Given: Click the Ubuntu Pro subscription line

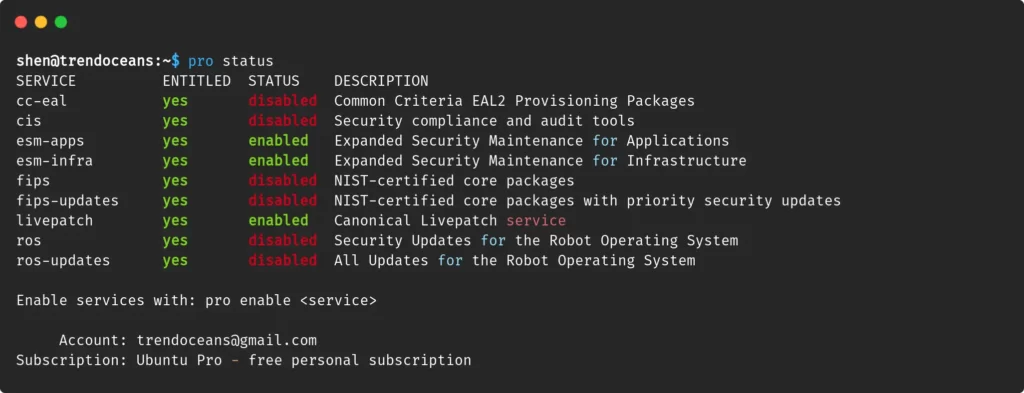Looking at the screenshot, I should [244, 360].
